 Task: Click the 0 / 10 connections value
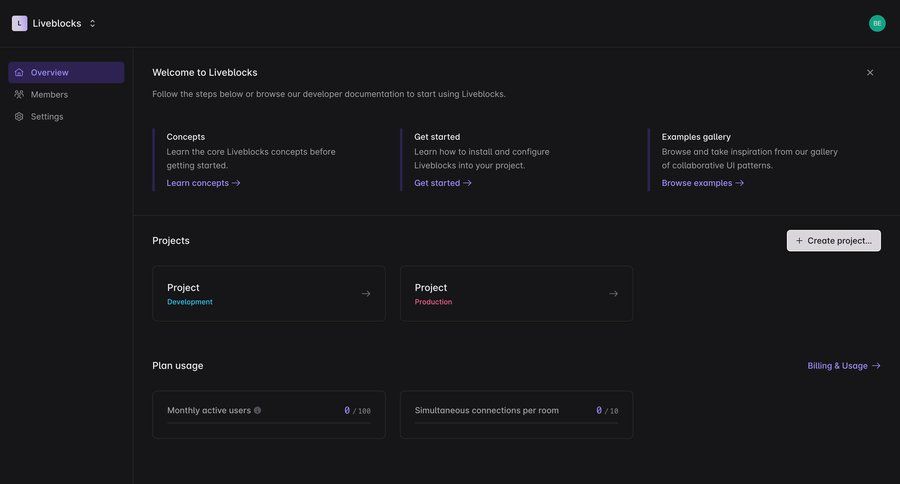pyautogui.click(x=607, y=411)
